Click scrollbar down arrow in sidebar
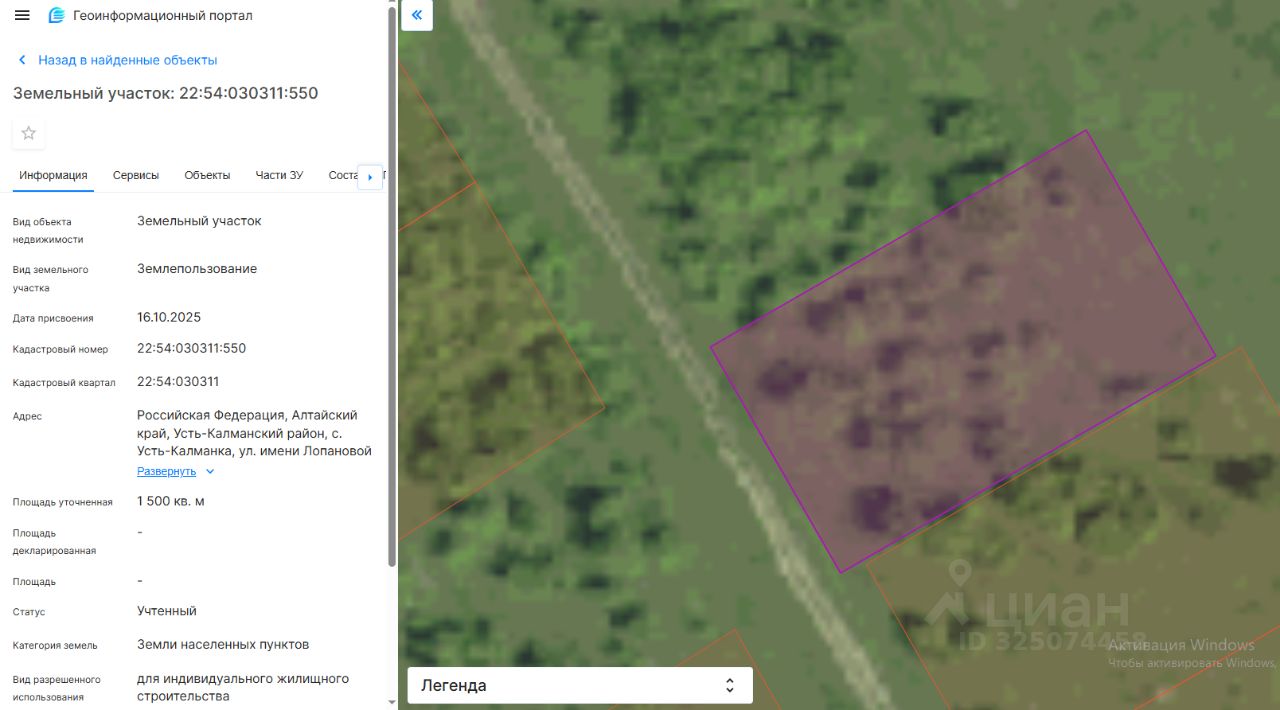 click(x=392, y=702)
